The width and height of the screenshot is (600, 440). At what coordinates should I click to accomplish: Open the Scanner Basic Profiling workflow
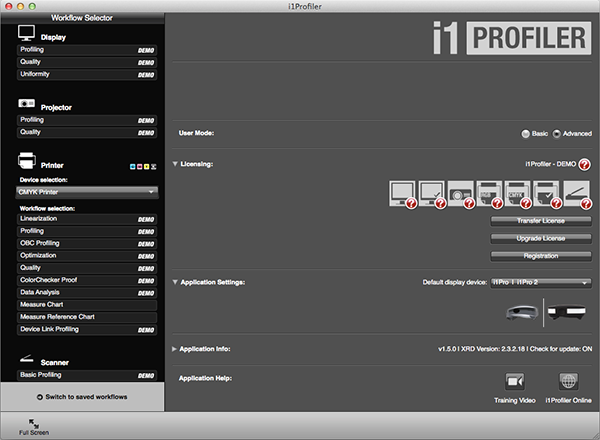tap(87, 375)
